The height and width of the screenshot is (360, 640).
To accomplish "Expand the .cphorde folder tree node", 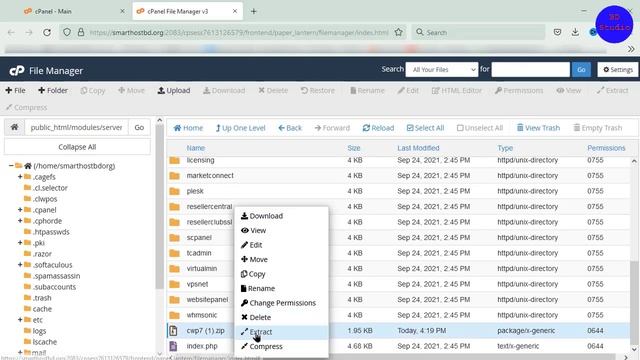I will [x=20, y=221].
